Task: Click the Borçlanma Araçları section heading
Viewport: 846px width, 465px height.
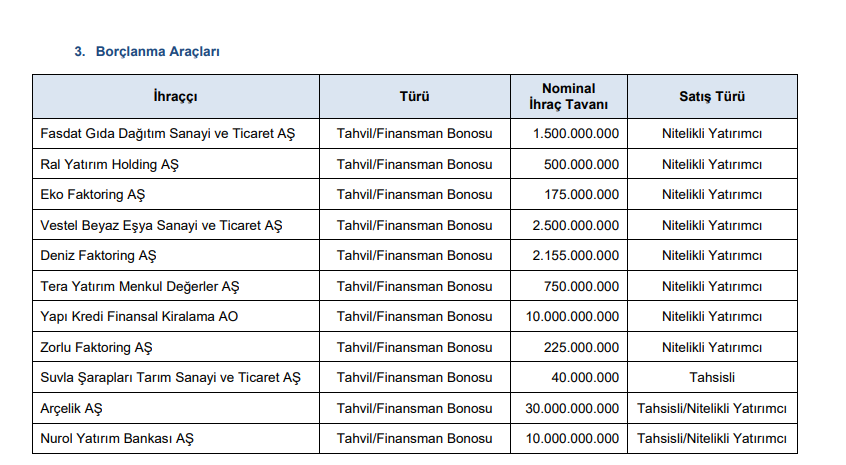Action: point(157,51)
